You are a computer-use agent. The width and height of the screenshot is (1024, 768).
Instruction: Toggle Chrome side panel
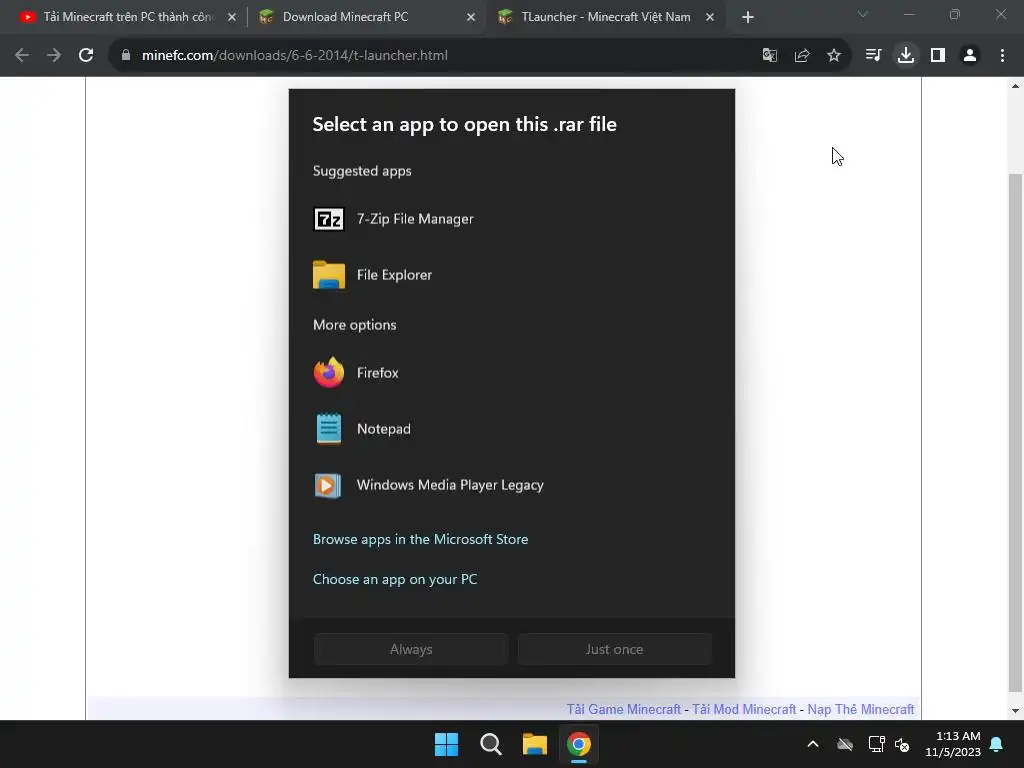point(938,56)
